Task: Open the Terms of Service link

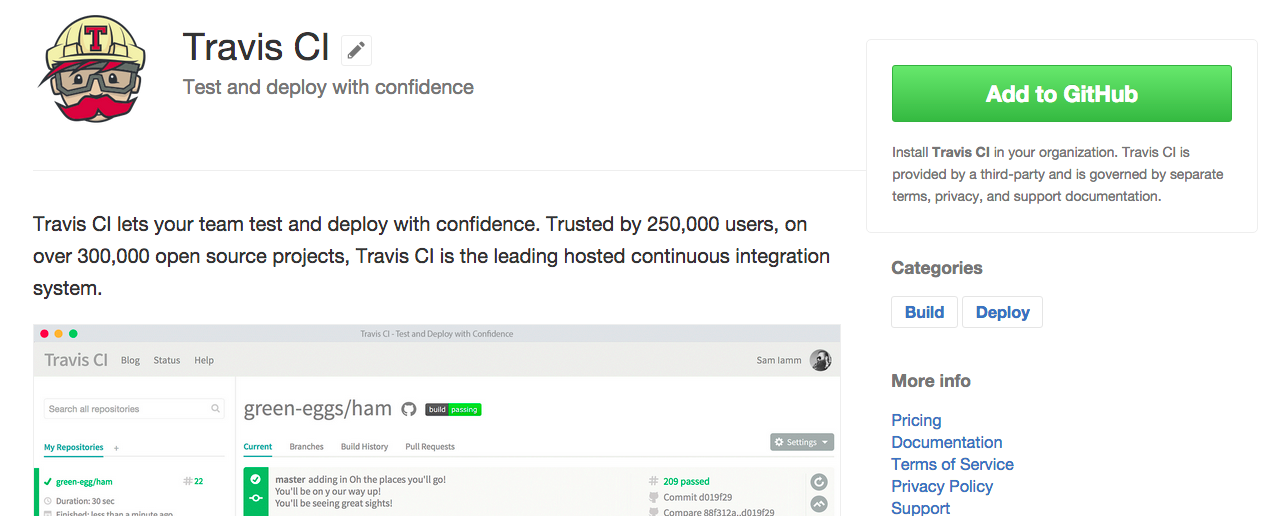Action: (952, 464)
